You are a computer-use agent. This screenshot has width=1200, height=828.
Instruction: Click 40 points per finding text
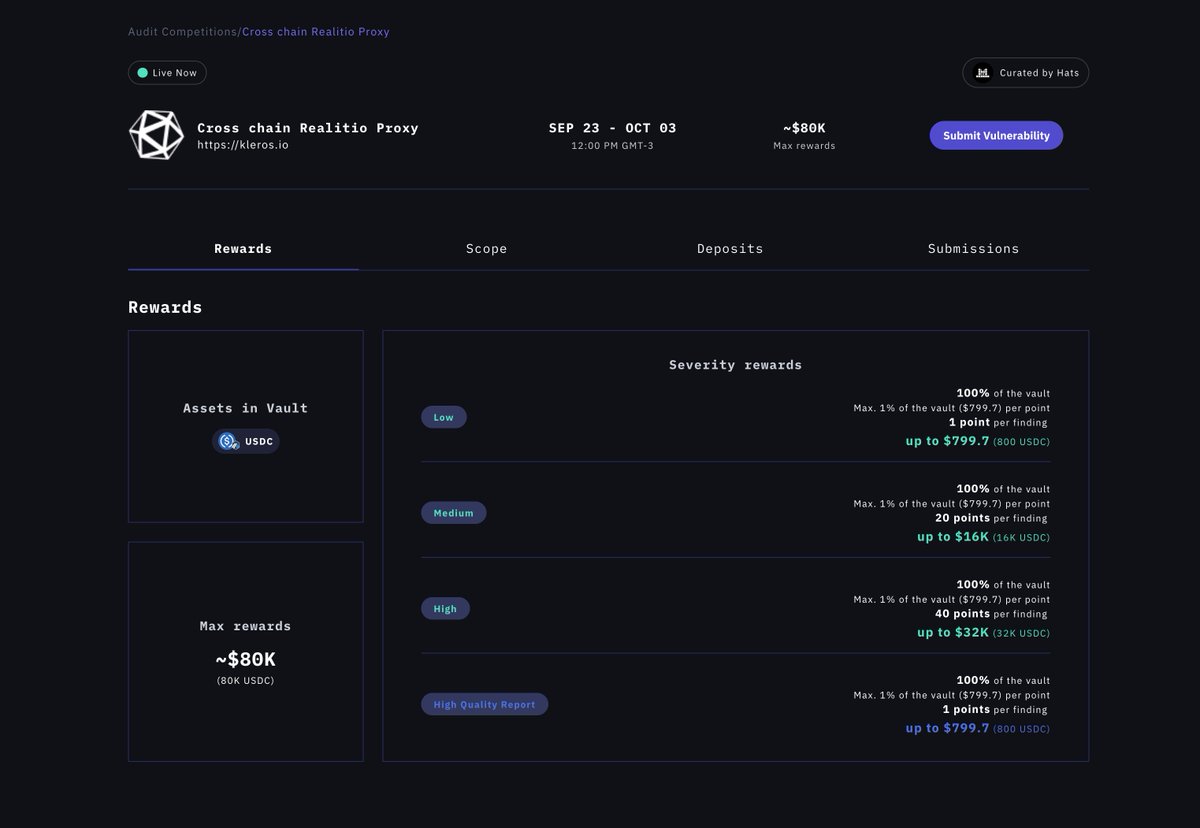tap(991, 614)
